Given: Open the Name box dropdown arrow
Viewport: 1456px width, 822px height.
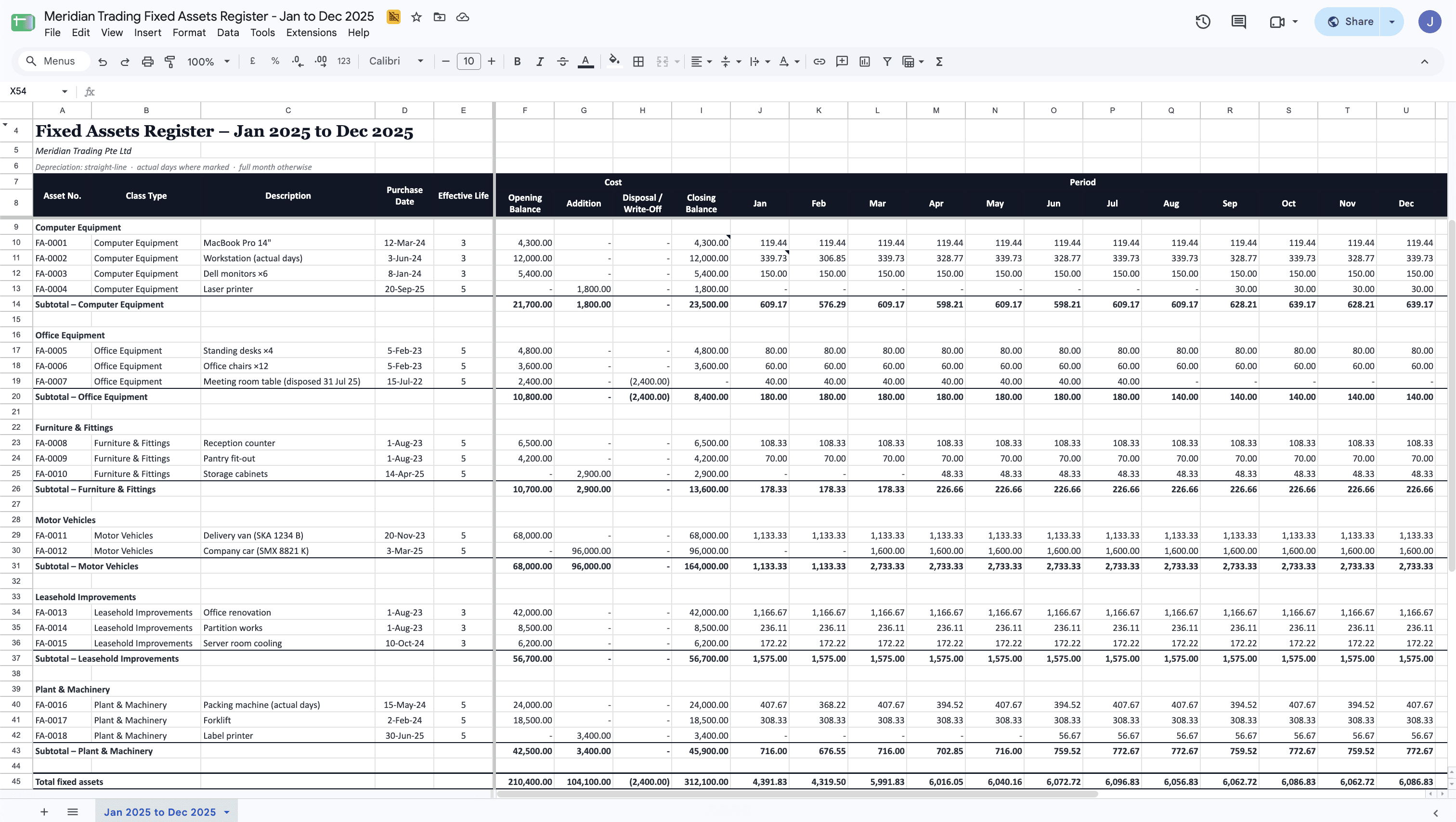Looking at the screenshot, I should point(65,91).
